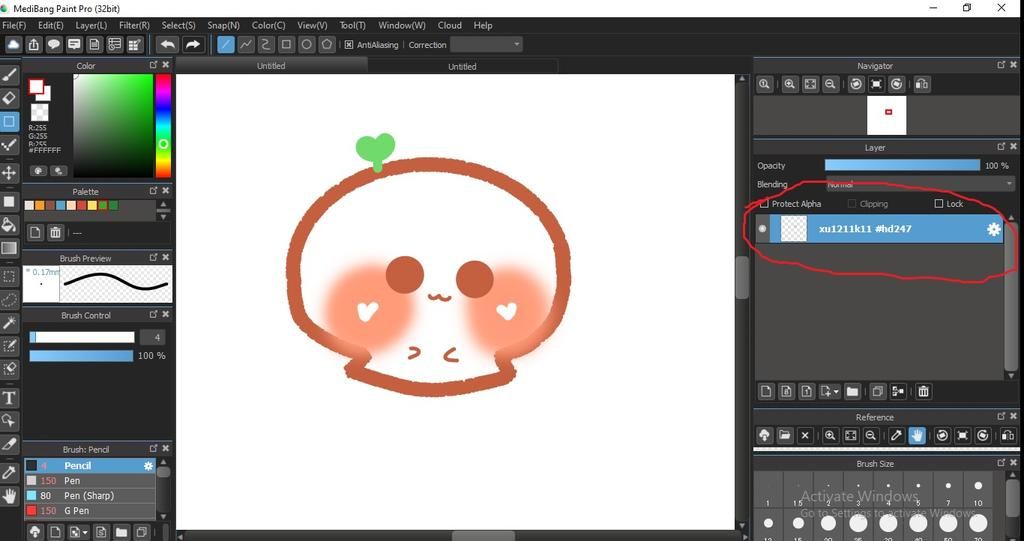
Task: Pick the orange swatch in Palette
Action: pos(40,205)
